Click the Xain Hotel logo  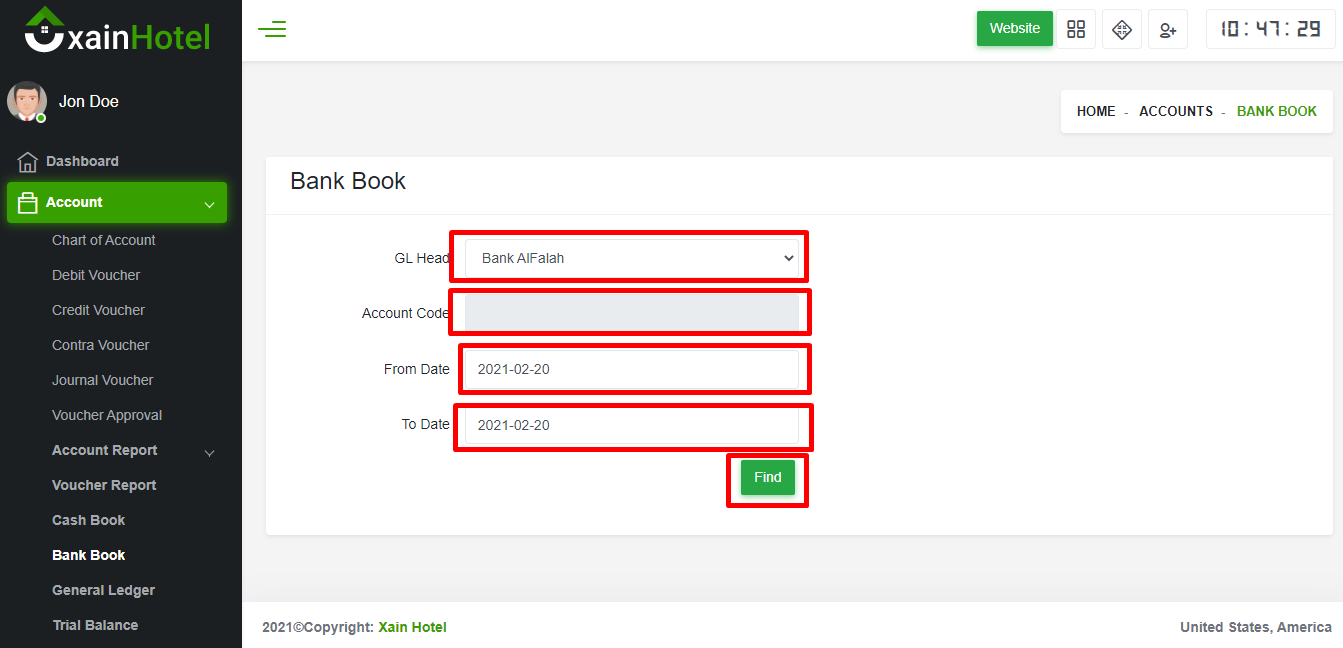pos(118,32)
